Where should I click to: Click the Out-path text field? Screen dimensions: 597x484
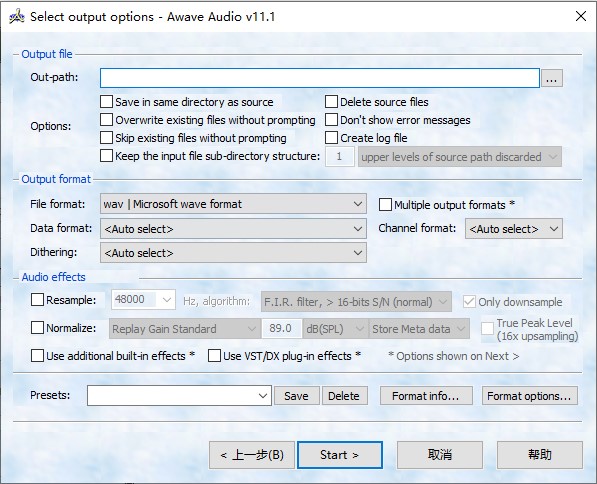pyautogui.click(x=320, y=78)
